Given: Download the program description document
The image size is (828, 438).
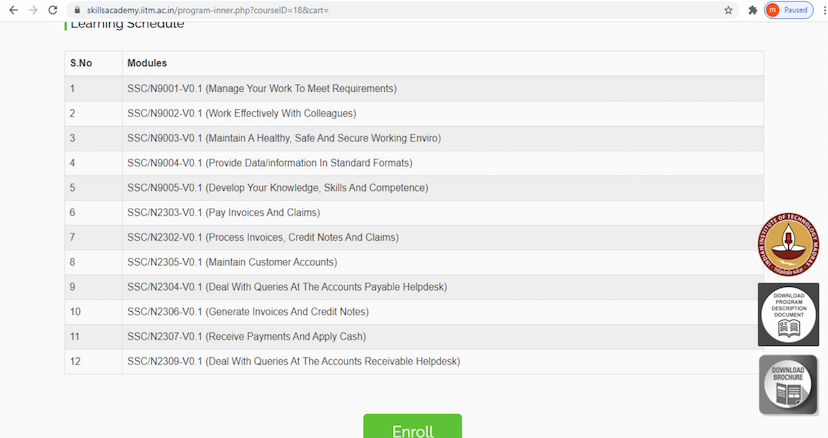Looking at the screenshot, I should coord(788,315).
